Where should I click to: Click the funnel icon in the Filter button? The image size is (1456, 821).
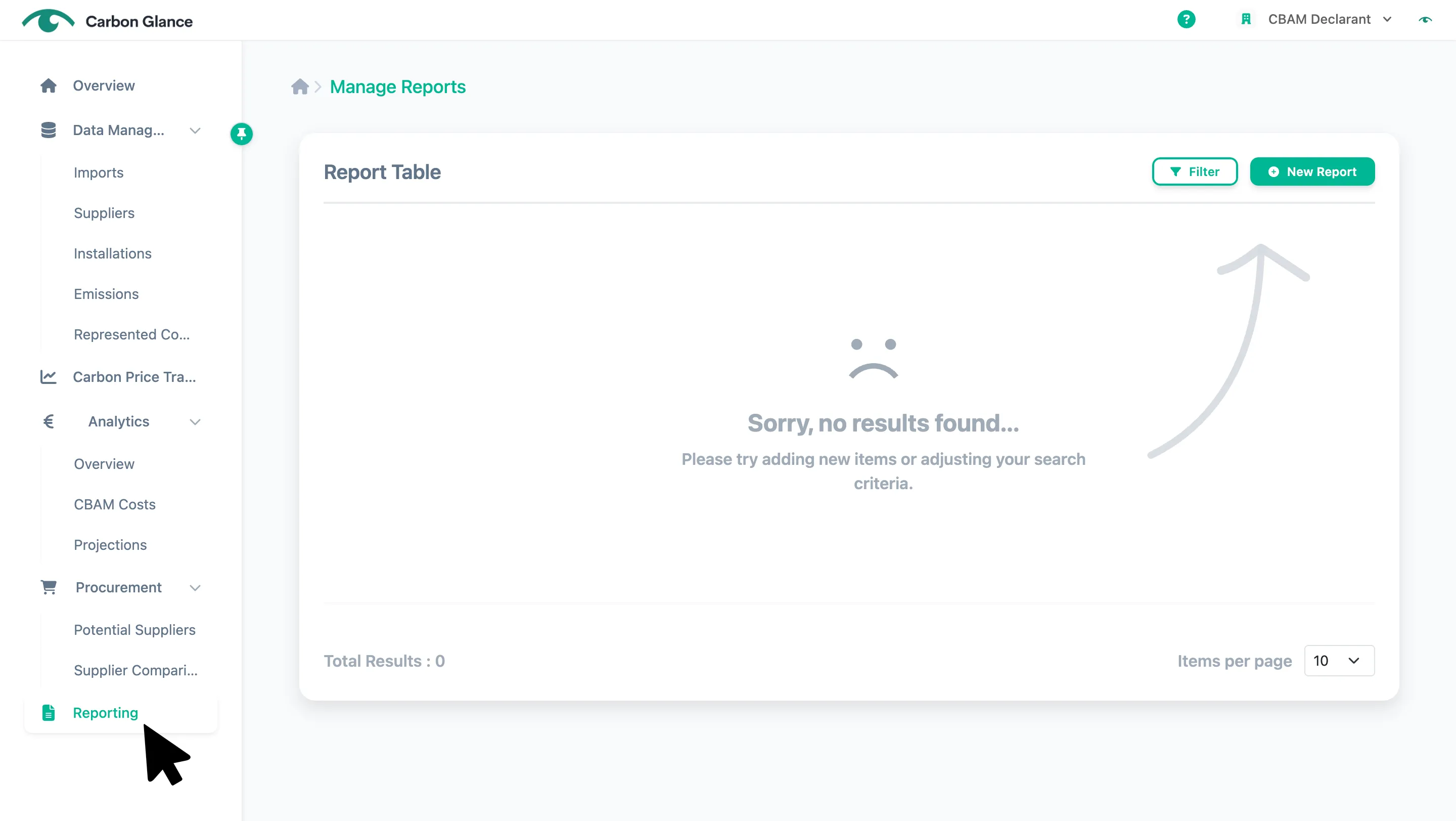coord(1175,172)
